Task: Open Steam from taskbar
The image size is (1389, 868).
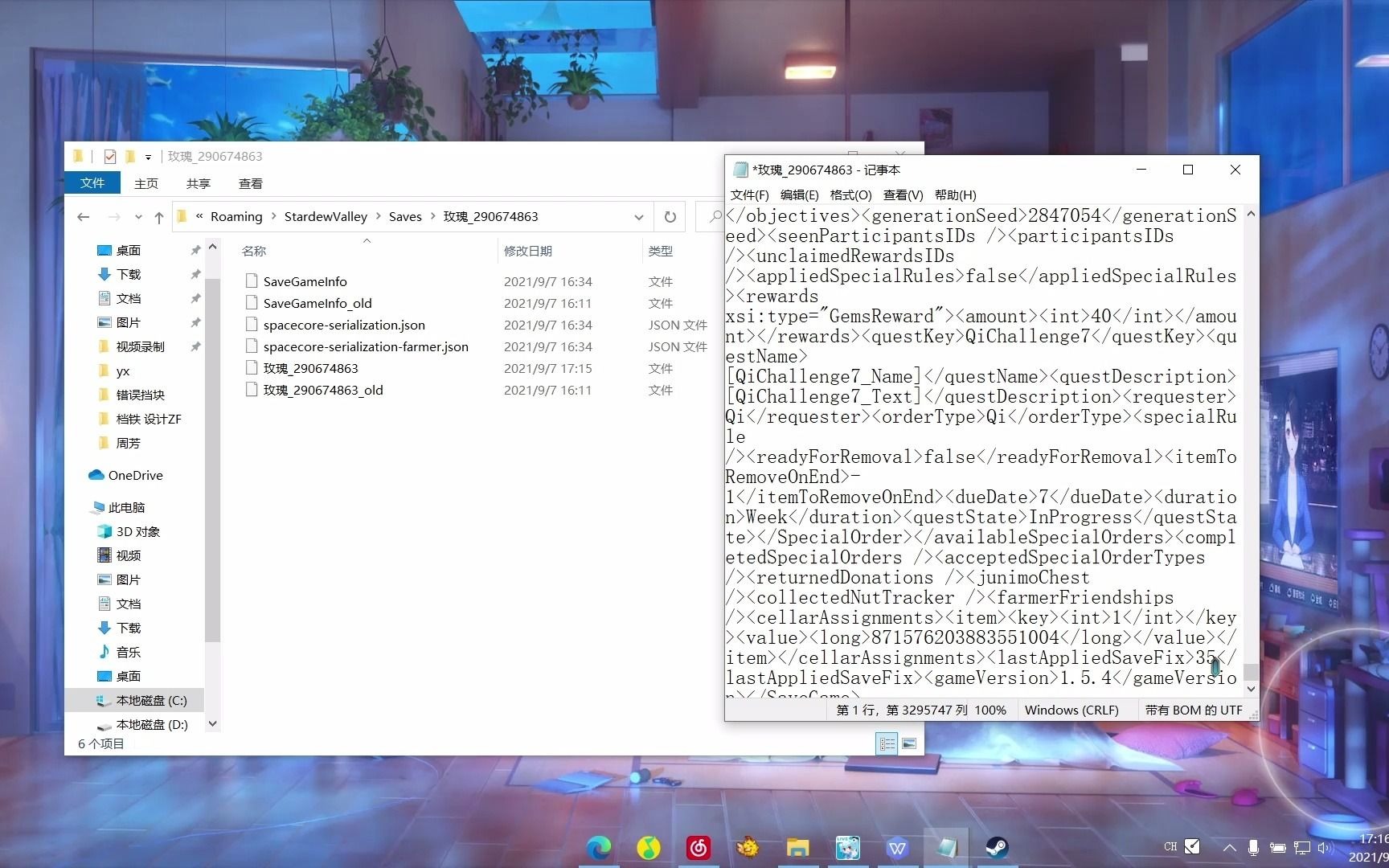Action: (997, 847)
